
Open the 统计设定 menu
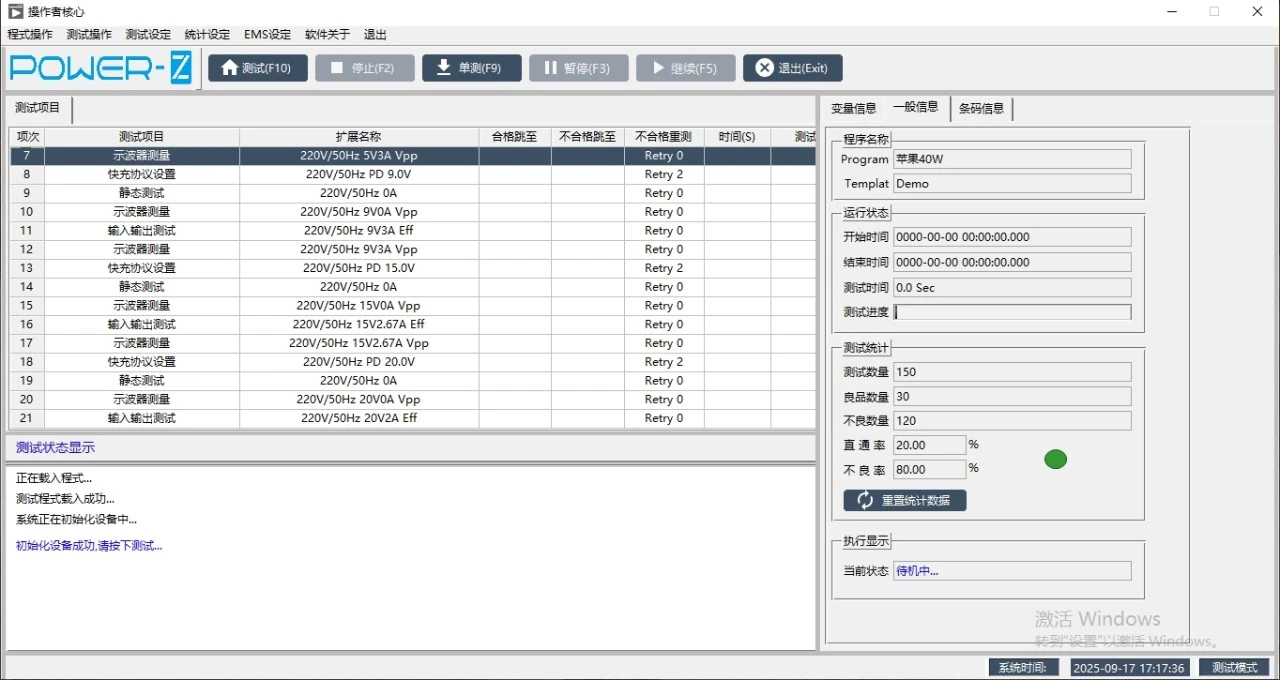(x=207, y=34)
